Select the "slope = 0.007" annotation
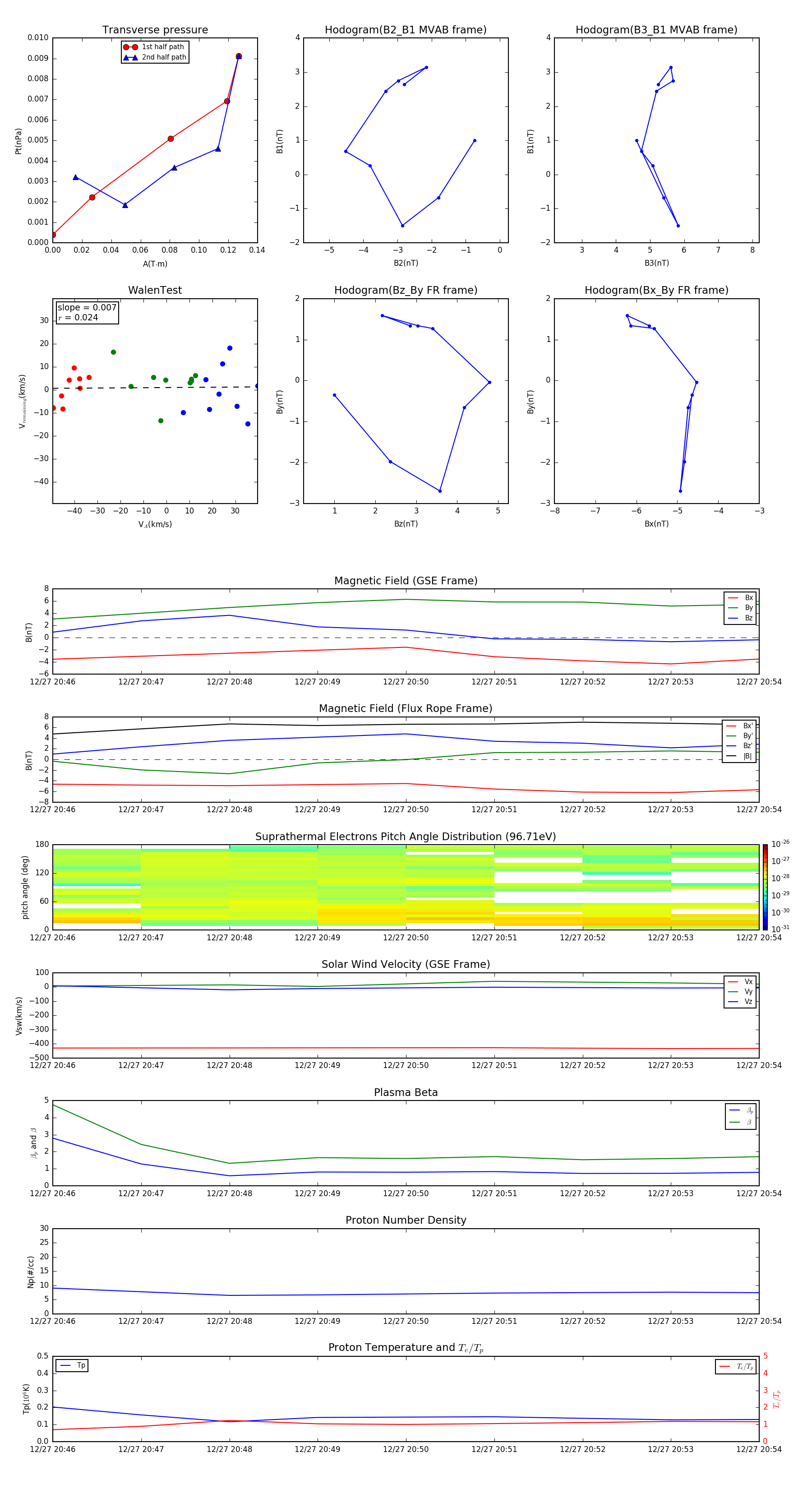812x1489 pixels. 87,308
